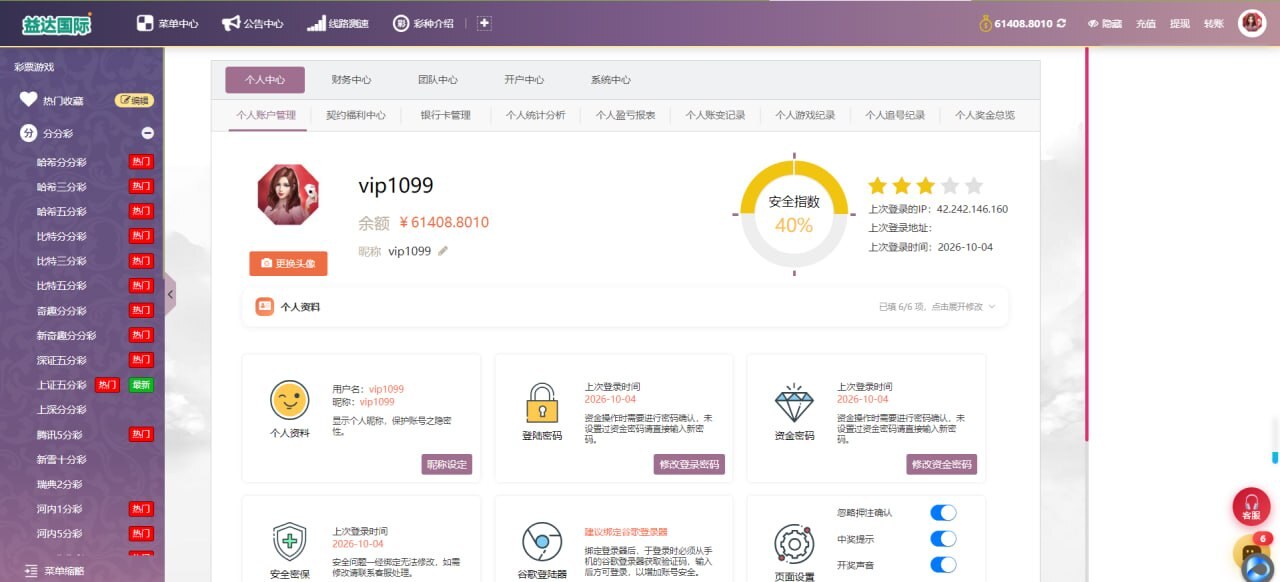Viewport: 1280px width, 582px height.
Task: Collapse the 分分彩 group minus button
Action: click(147, 133)
